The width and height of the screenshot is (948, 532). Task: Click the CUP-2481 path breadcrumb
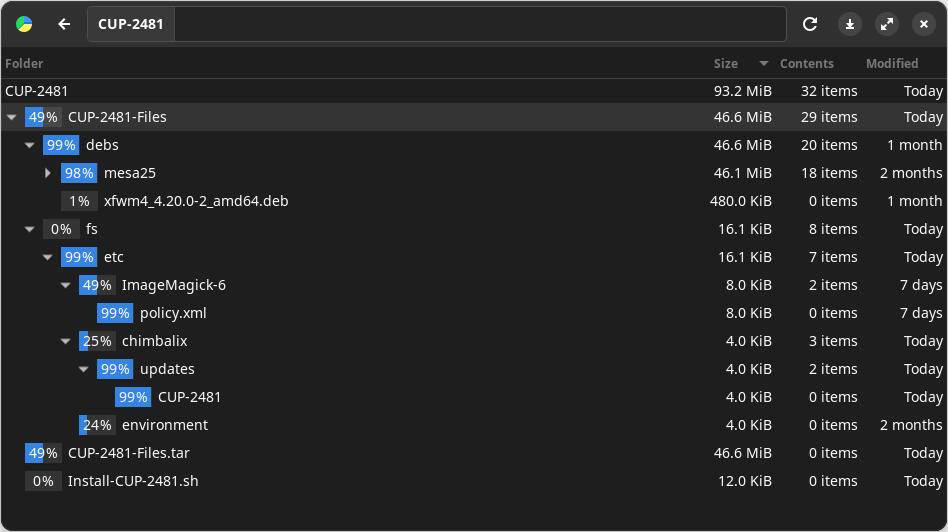click(x=131, y=24)
